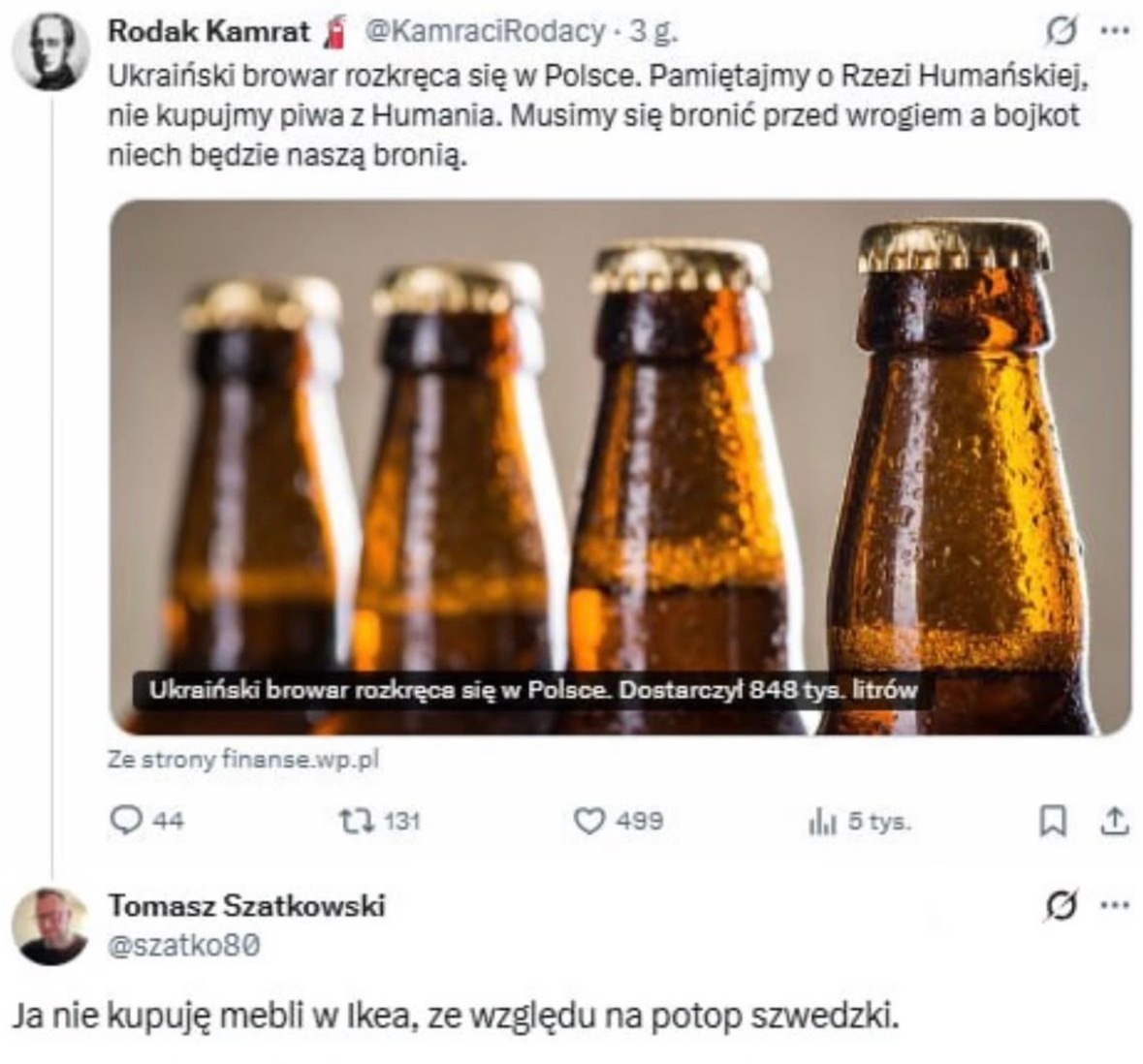Open the beer bottles article image

click(620, 436)
